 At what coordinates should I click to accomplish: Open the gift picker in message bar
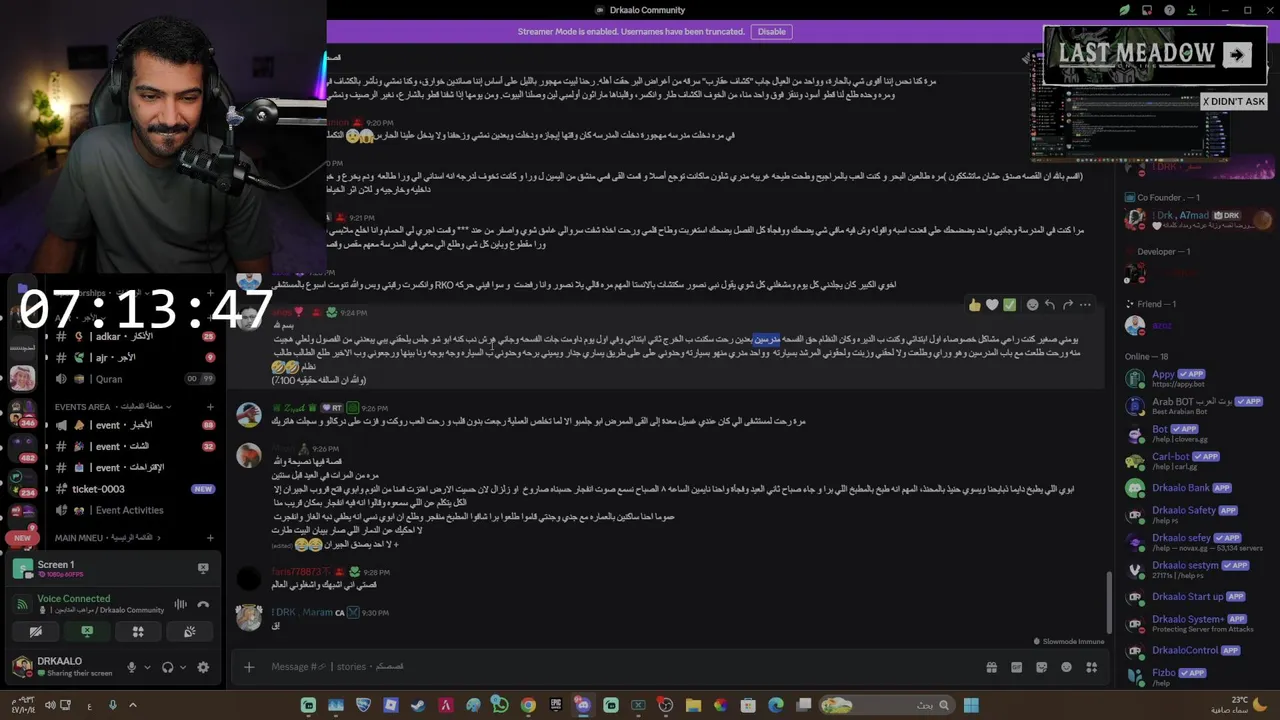pos(992,667)
